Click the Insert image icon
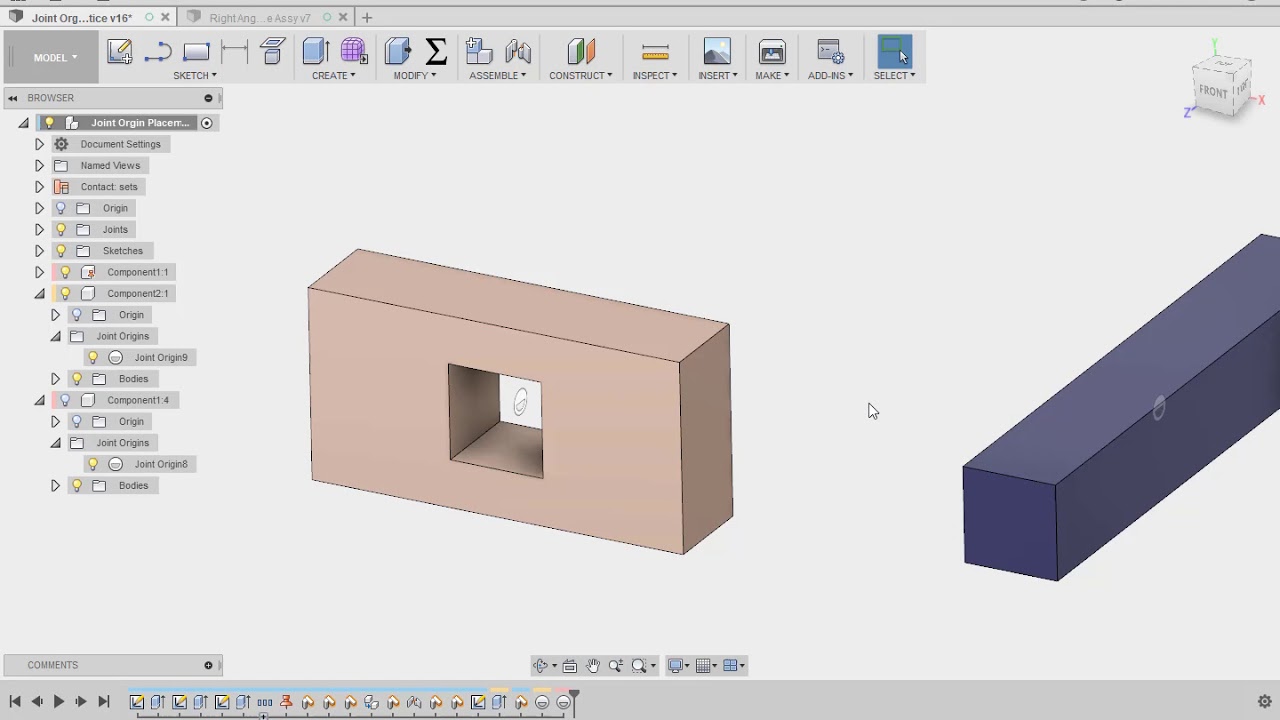This screenshot has width=1280, height=720. [x=717, y=52]
